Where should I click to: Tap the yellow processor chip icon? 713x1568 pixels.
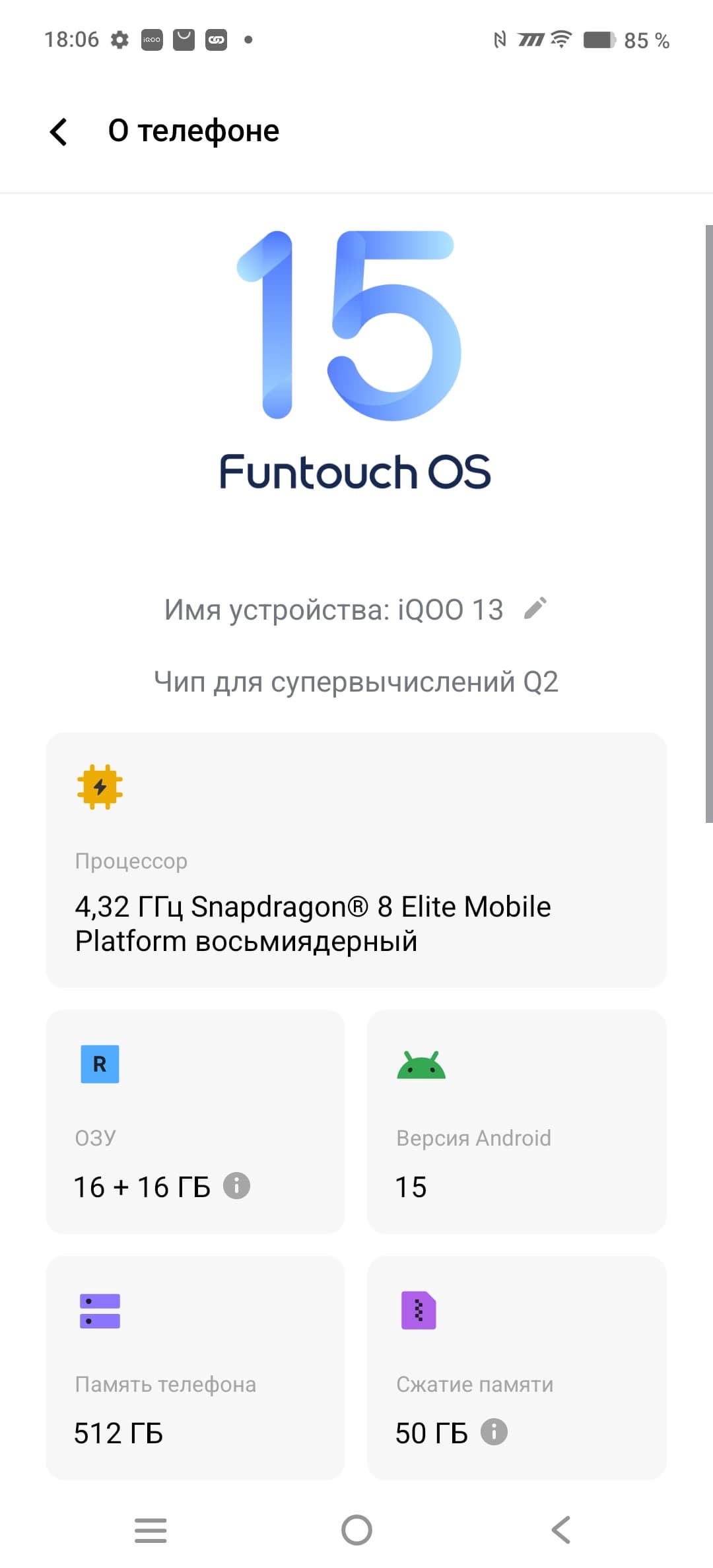tap(100, 787)
